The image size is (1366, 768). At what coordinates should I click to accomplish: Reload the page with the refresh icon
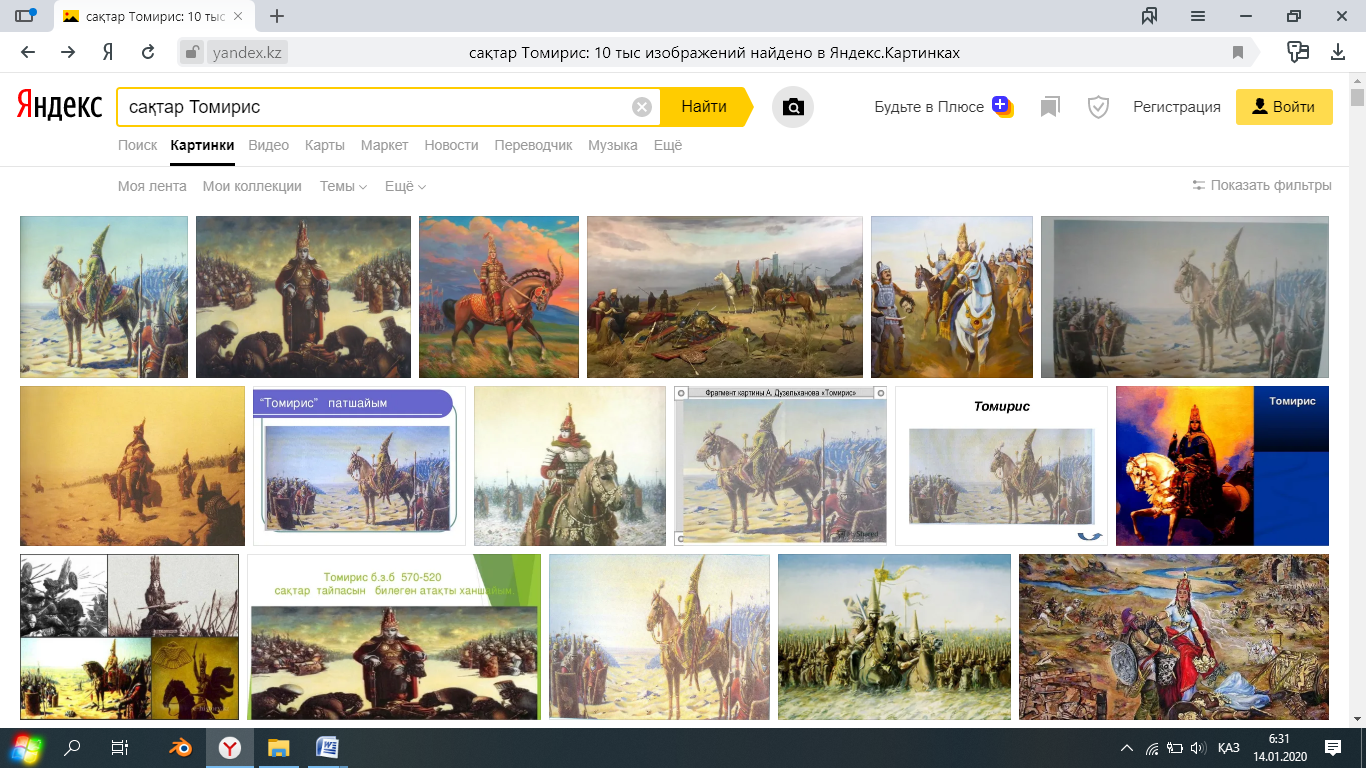point(148,53)
